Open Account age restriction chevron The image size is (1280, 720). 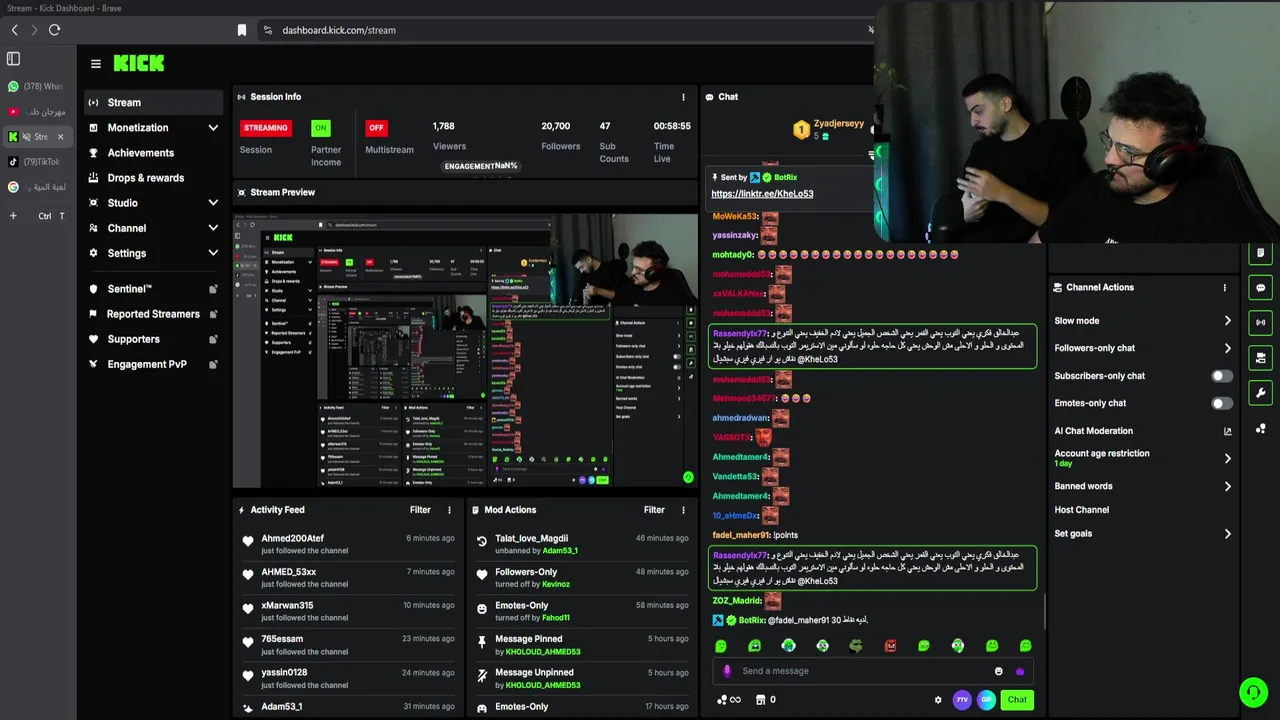tap(1228, 458)
